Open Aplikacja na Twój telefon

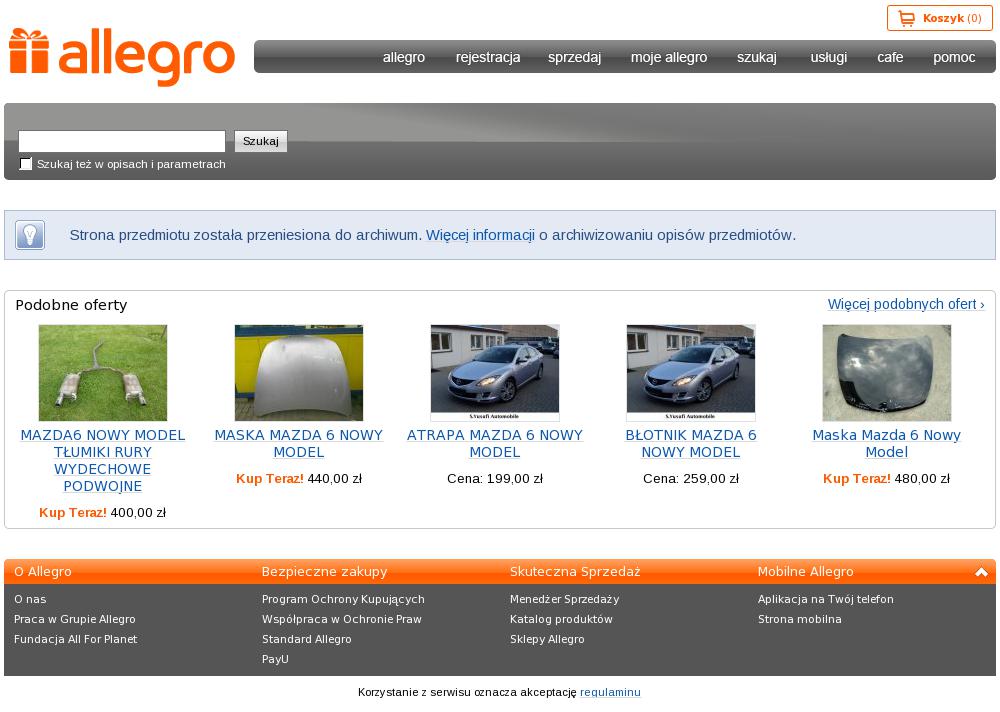pyautogui.click(x=826, y=599)
